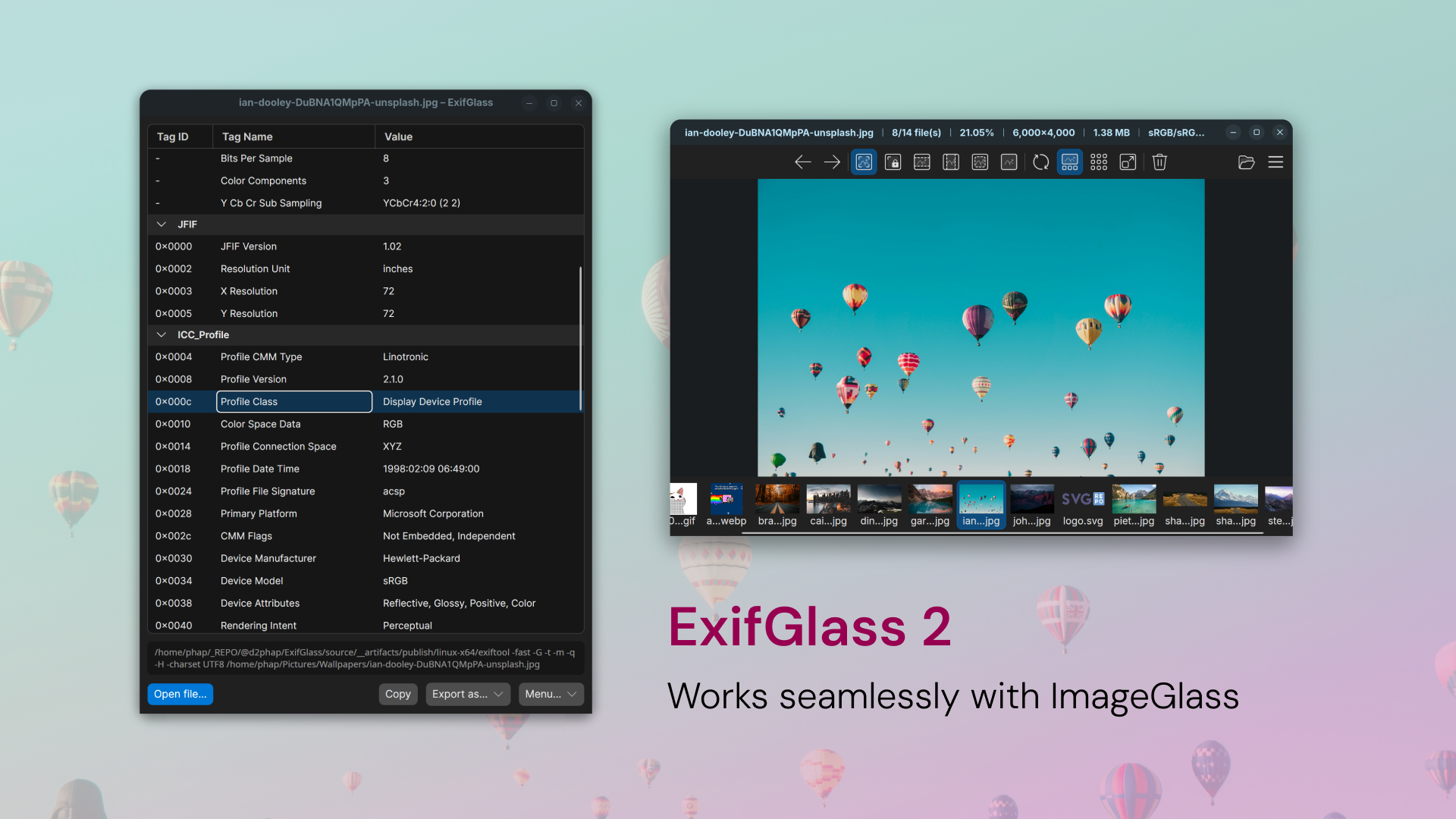
Task: Open the Menu... dropdown in ExifGlass
Action: 551,694
